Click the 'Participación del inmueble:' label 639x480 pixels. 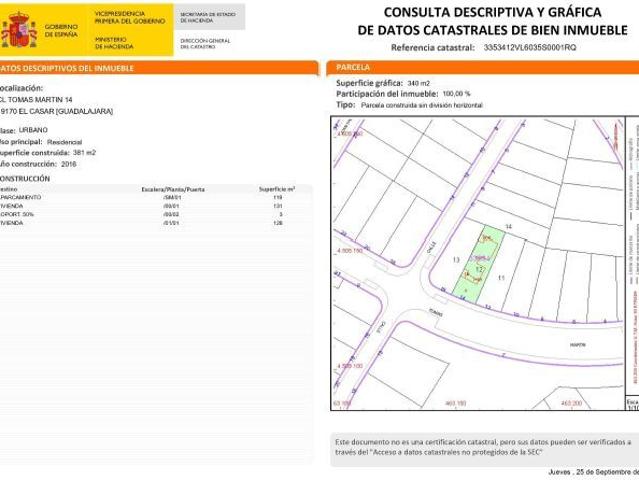(x=387, y=94)
